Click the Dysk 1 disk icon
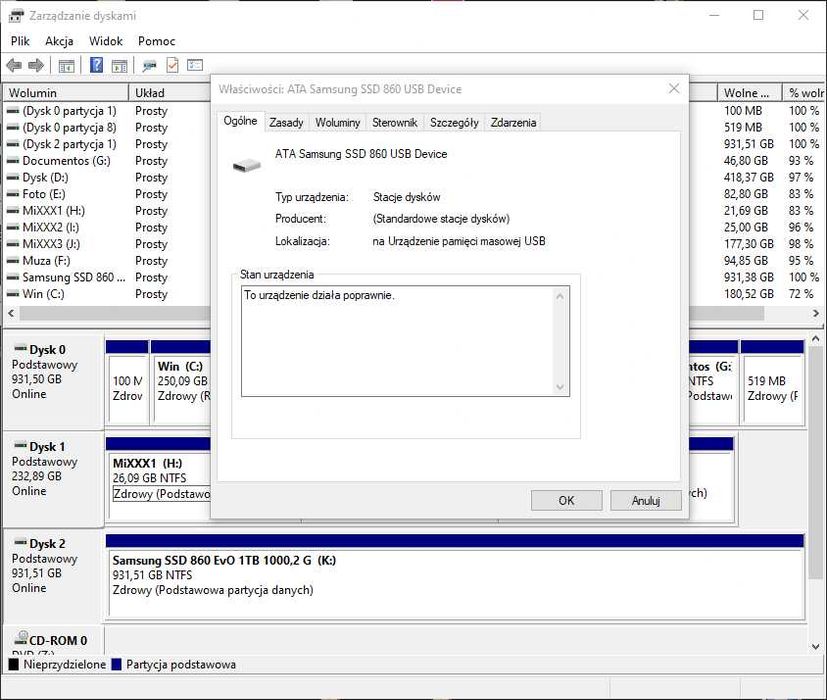827x700 pixels. [21, 446]
